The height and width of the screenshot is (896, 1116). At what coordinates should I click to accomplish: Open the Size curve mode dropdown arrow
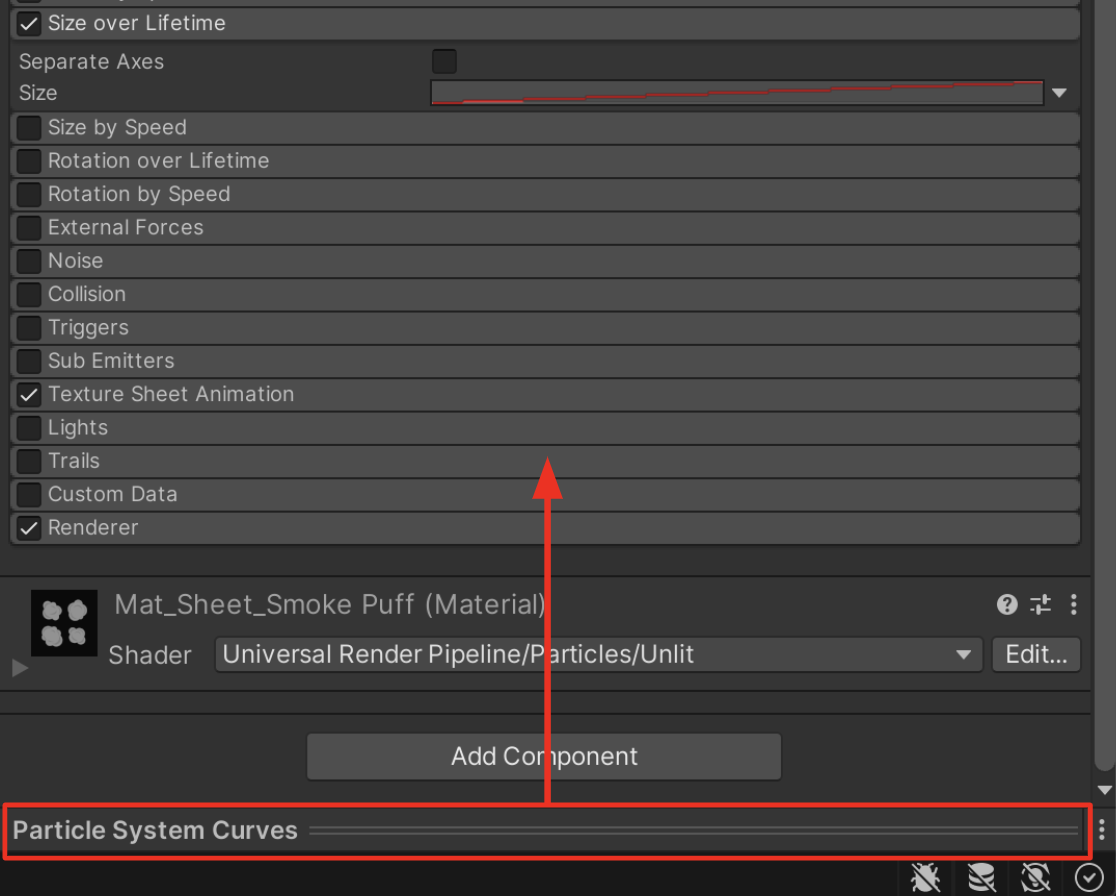pos(1059,93)
